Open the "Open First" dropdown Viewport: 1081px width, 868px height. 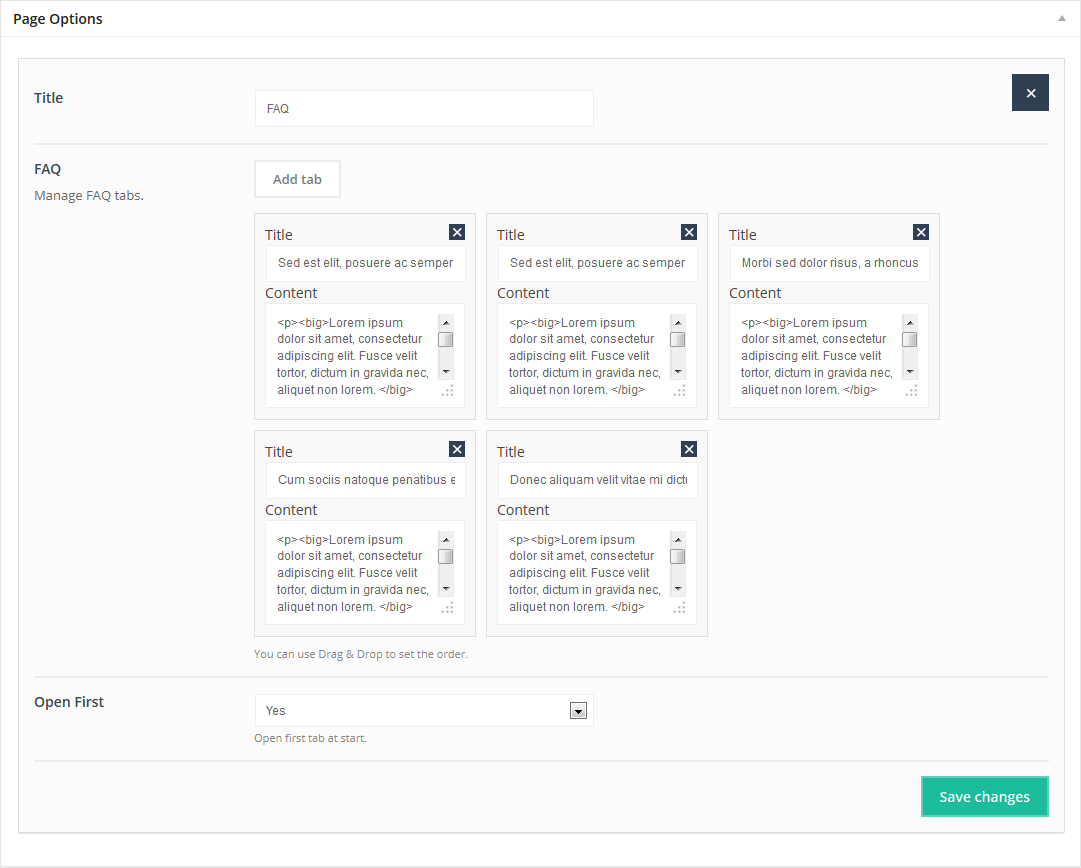pyautogui.click(x=424, y=711)
